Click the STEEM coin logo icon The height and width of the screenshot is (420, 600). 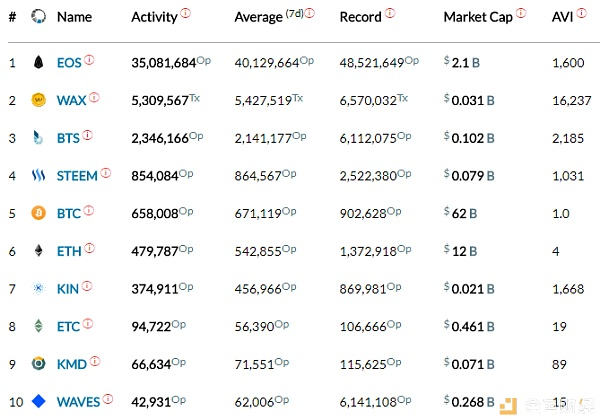tap(39, 176)
